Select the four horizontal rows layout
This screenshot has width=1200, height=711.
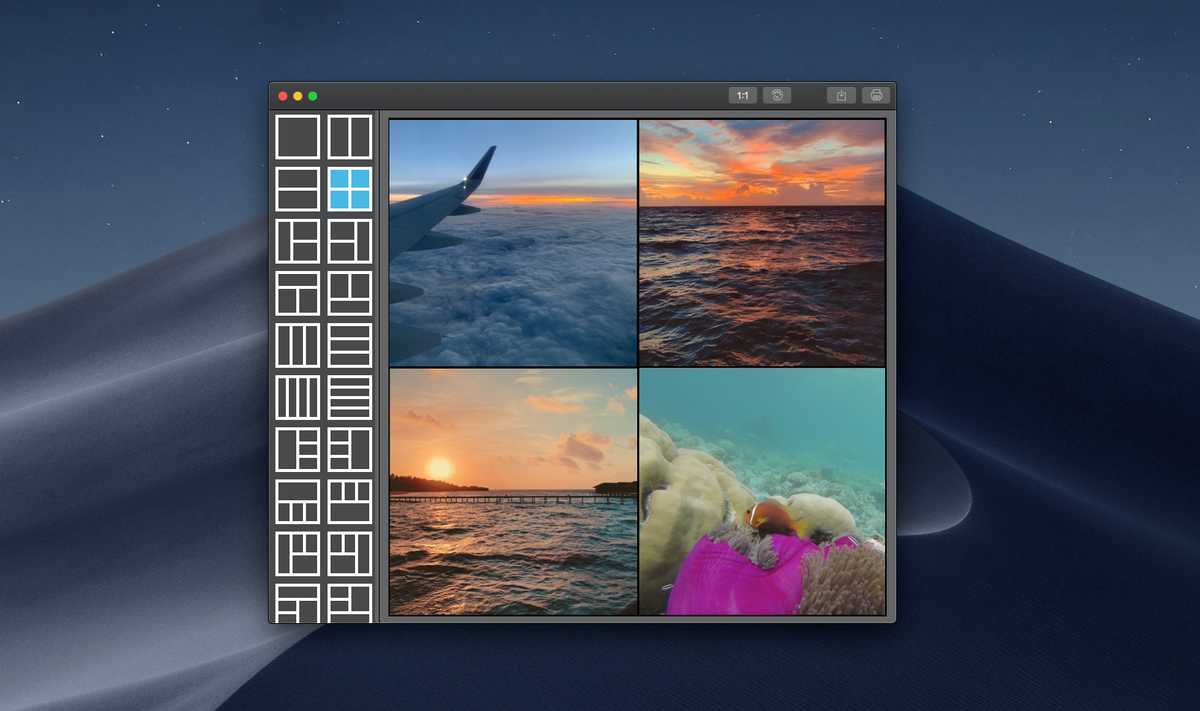(x=350, y=397)
